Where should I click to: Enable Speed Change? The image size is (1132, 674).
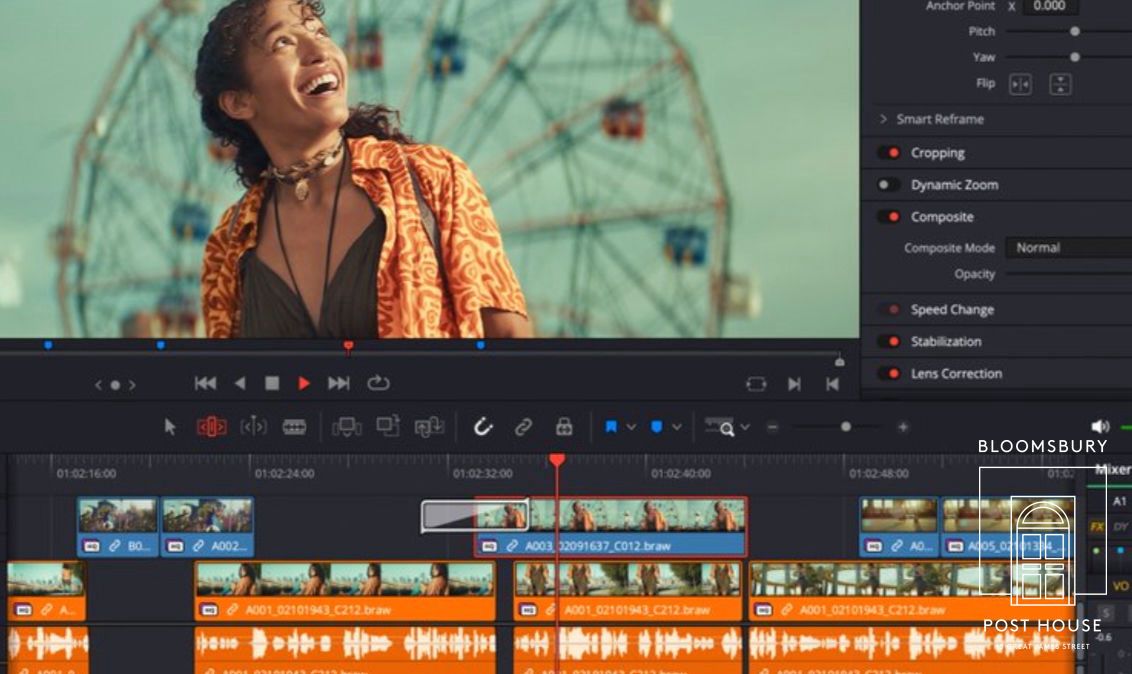pos(892,309)
